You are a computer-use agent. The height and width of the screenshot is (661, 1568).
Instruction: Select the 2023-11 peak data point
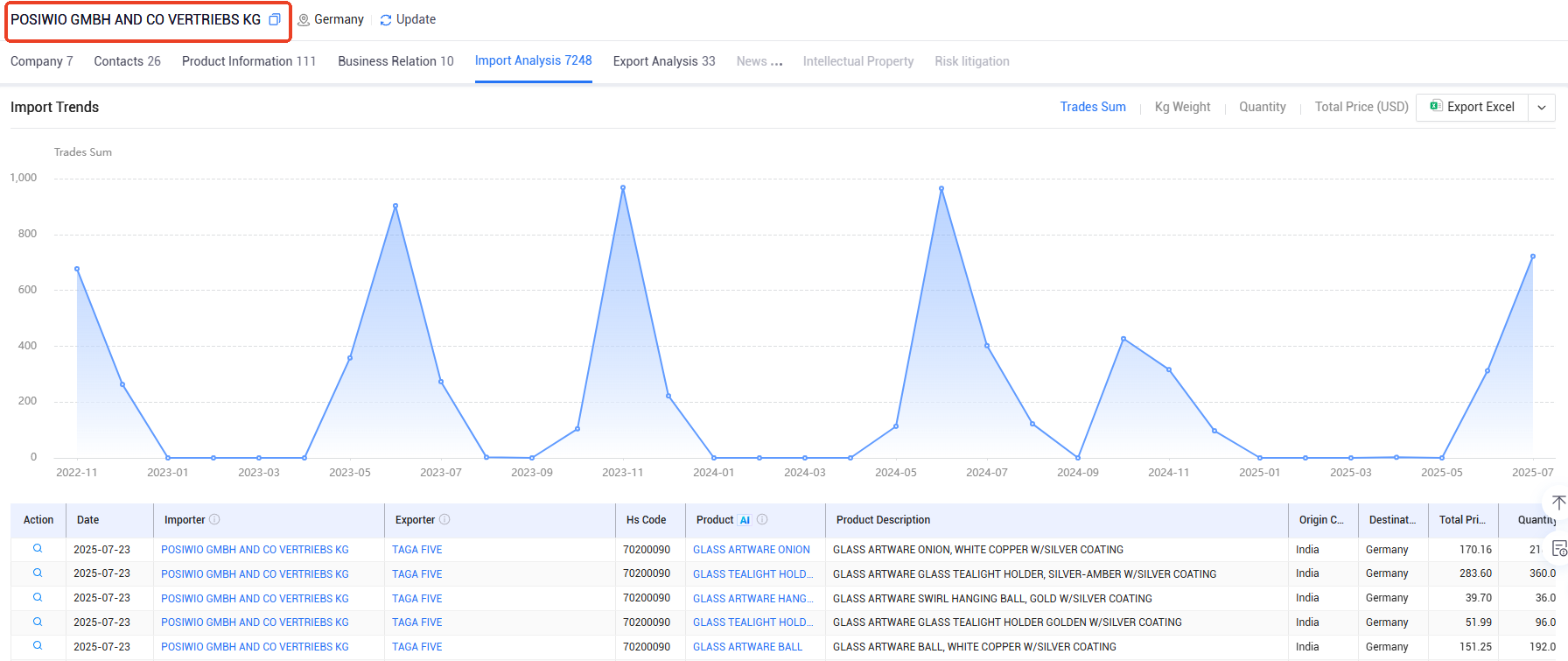pyautogui.click(x=623, y=187)
